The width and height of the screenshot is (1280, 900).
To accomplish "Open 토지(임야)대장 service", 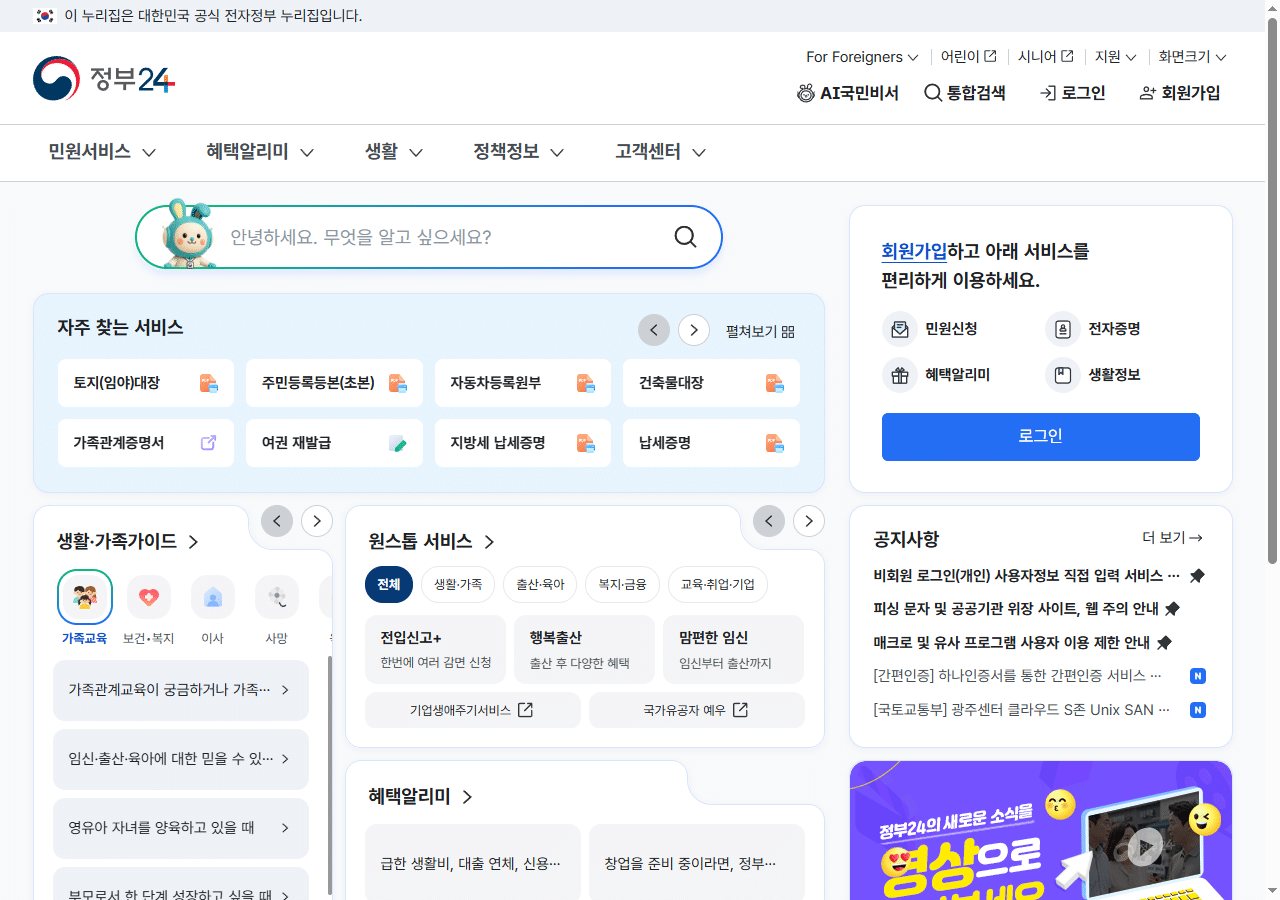I will pos(146,383).
